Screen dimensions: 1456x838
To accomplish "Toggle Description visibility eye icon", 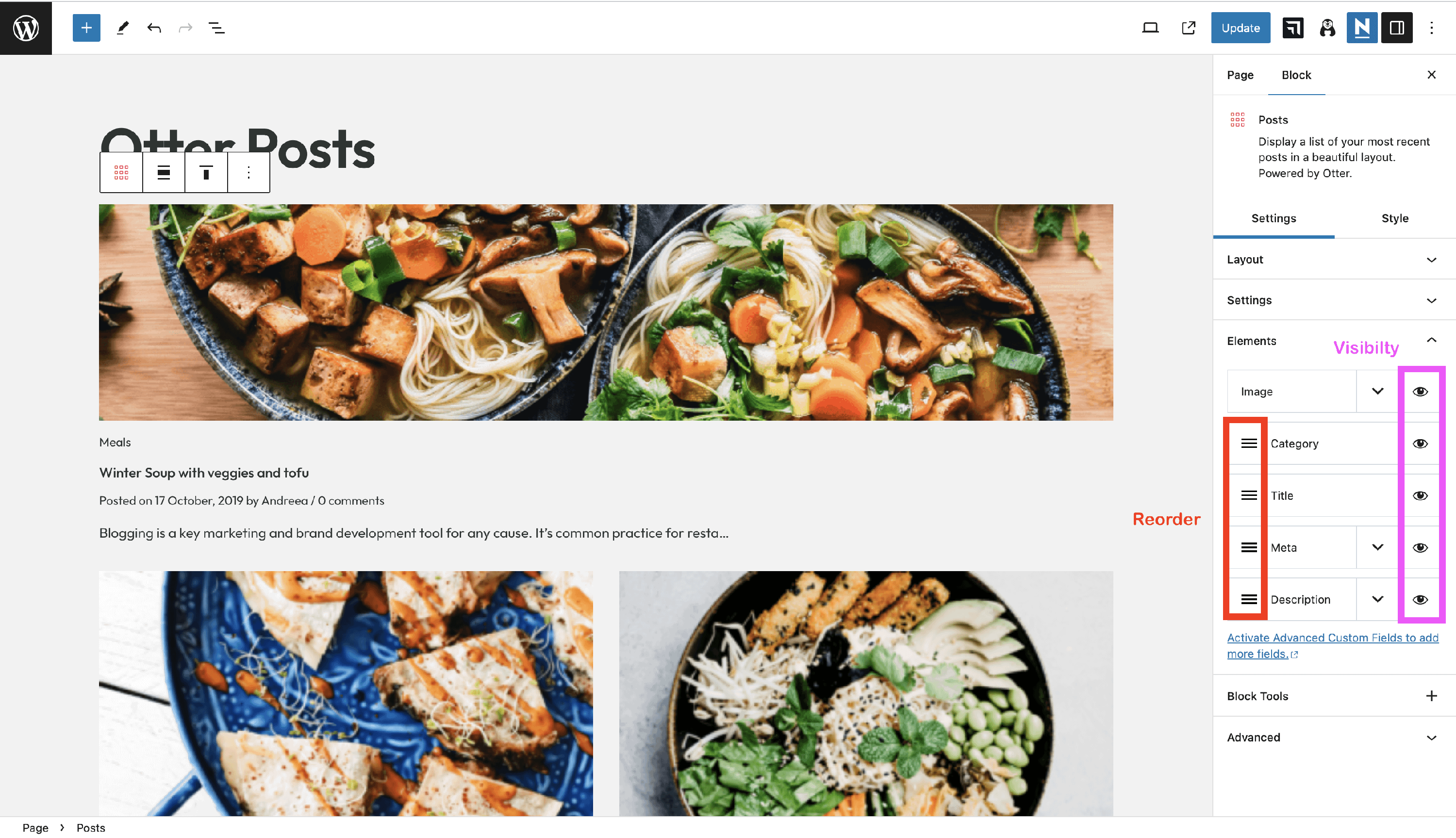I will click(1420, 600).
